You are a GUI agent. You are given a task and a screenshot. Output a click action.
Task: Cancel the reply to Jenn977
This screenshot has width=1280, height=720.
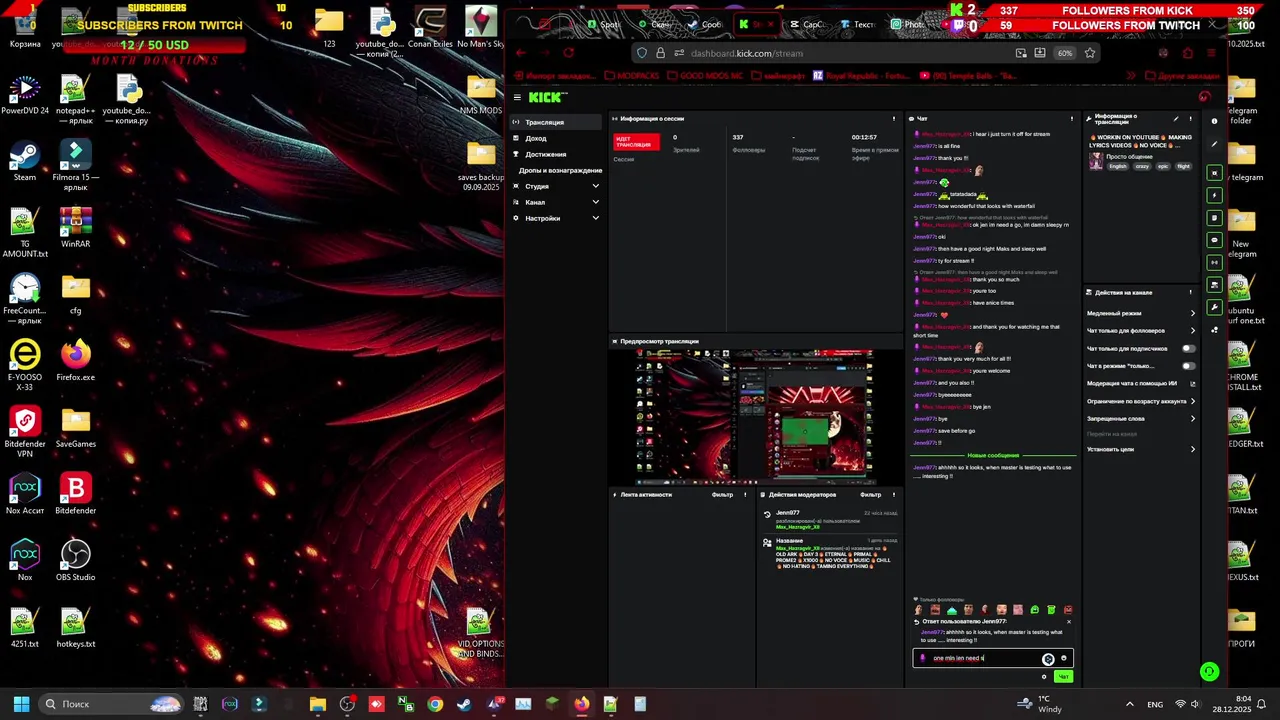[x=1068, y=621]
